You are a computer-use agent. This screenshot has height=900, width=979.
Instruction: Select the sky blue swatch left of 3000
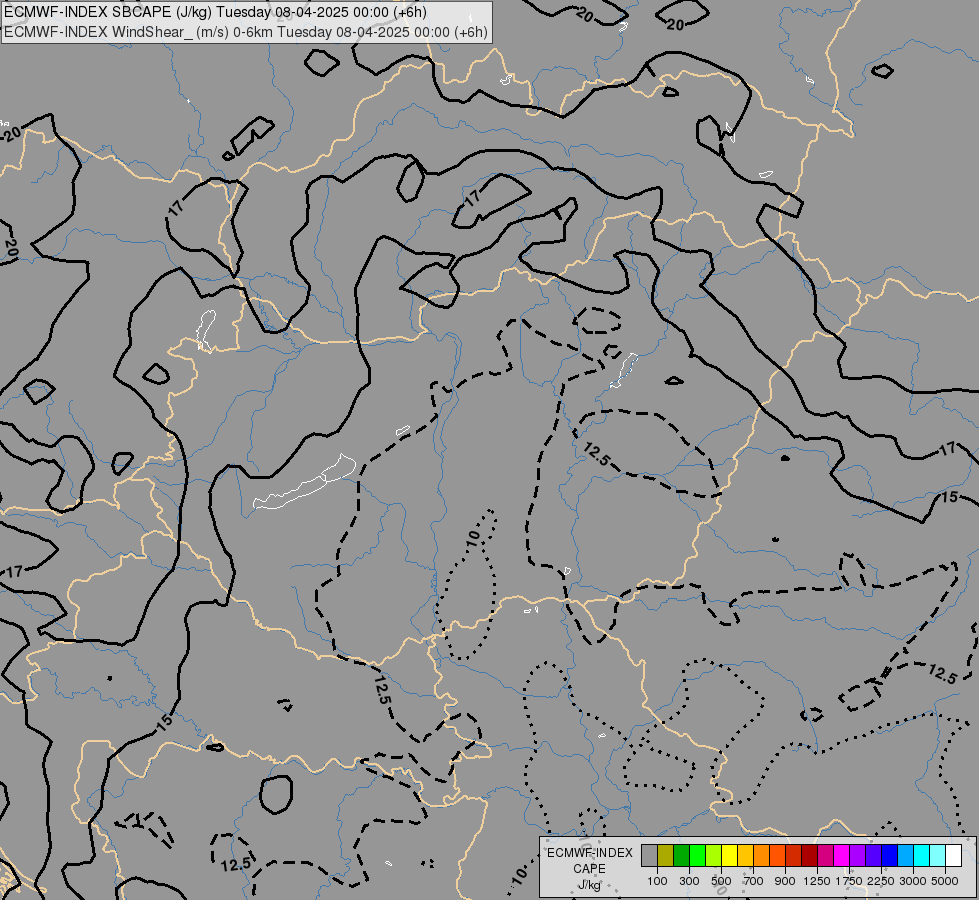[906, 855]
